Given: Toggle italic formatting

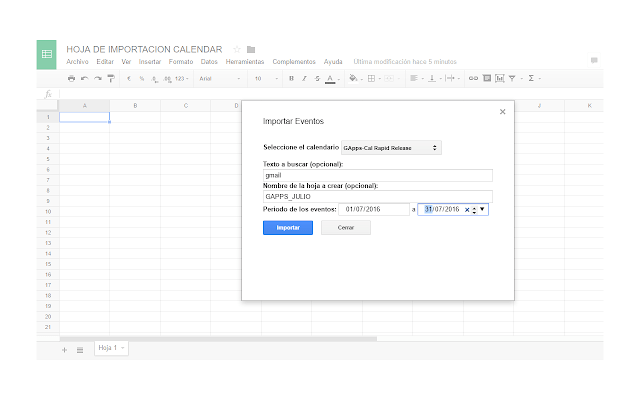Looking at the screenshot, I should pyautogui.click(x=304, y=78).
